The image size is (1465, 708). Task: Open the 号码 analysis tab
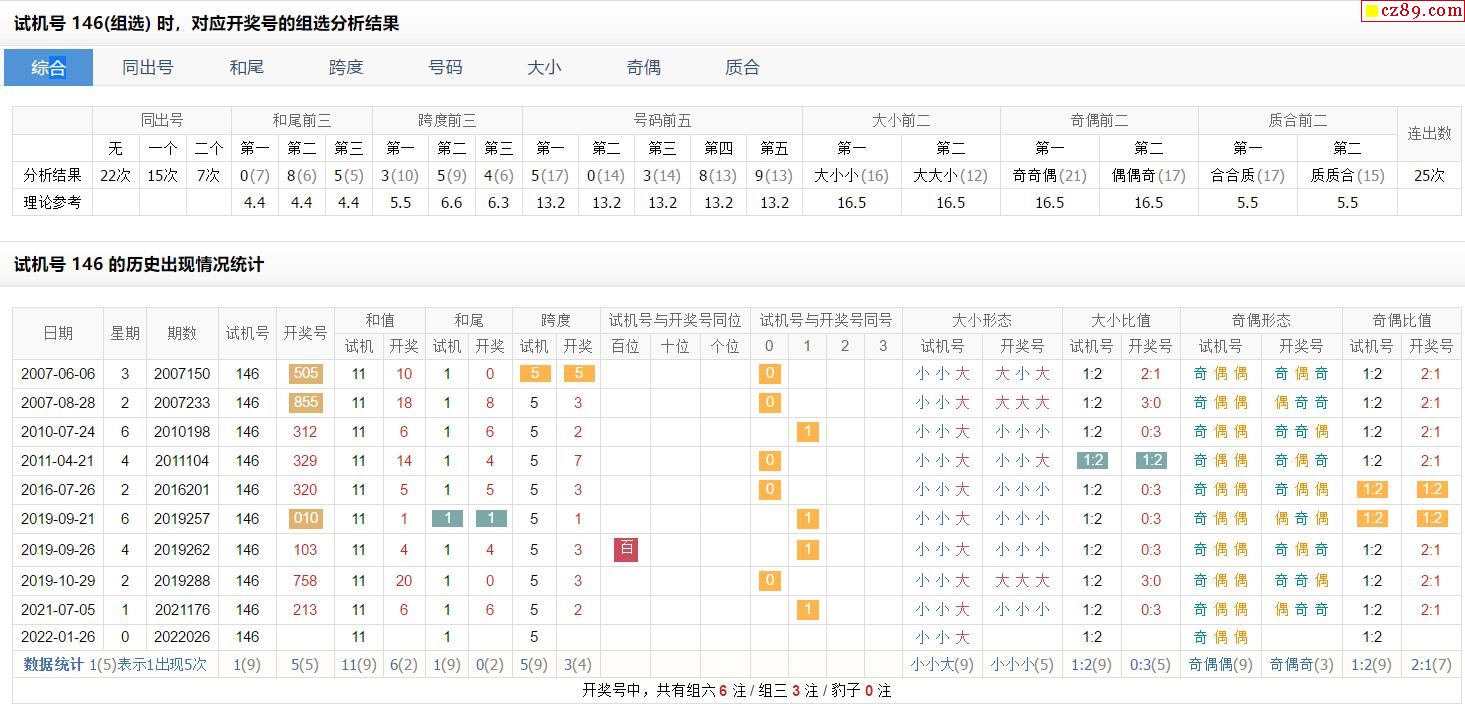tap(445, 68)
